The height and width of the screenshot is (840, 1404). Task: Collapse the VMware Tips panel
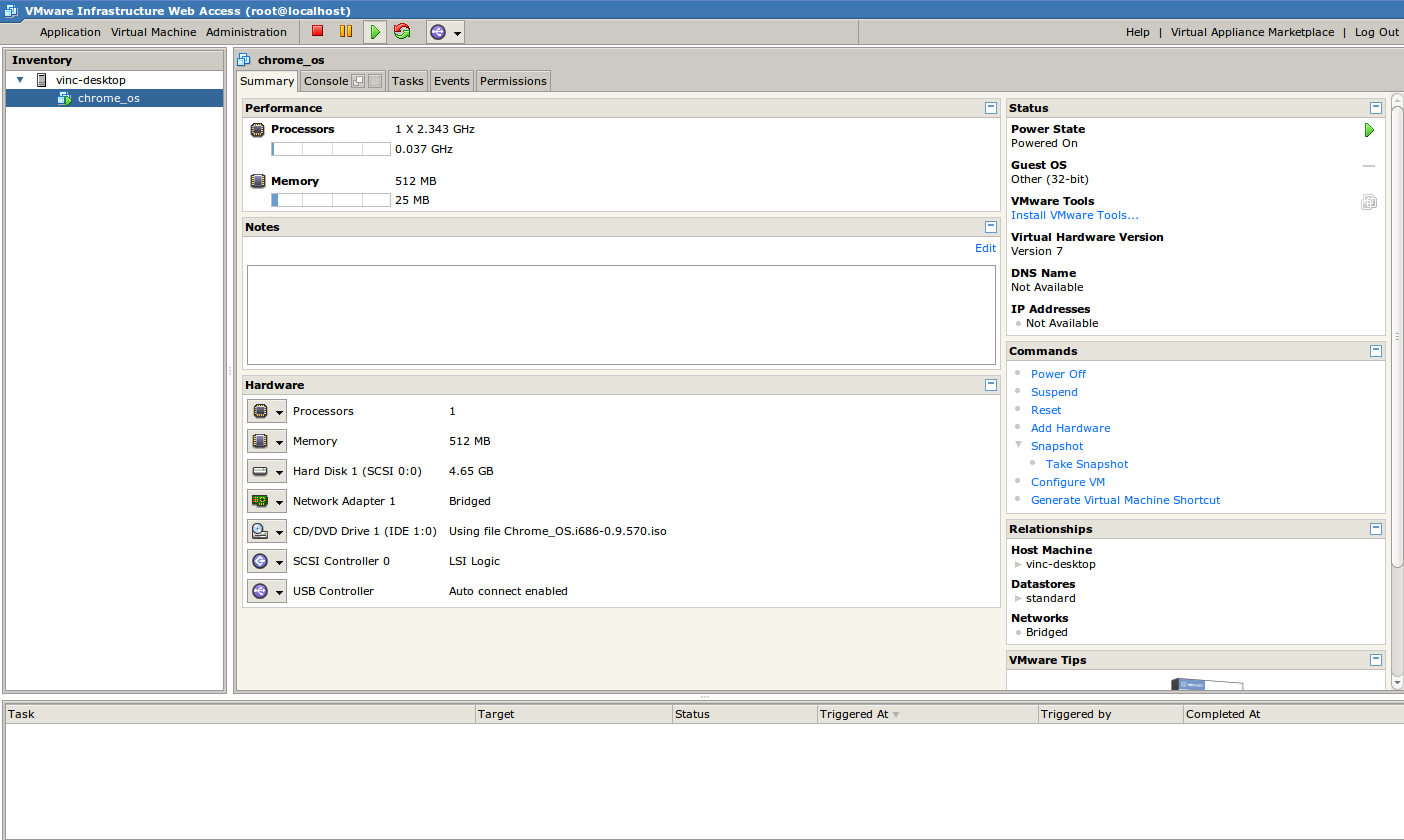click(x=1376, y=660)
